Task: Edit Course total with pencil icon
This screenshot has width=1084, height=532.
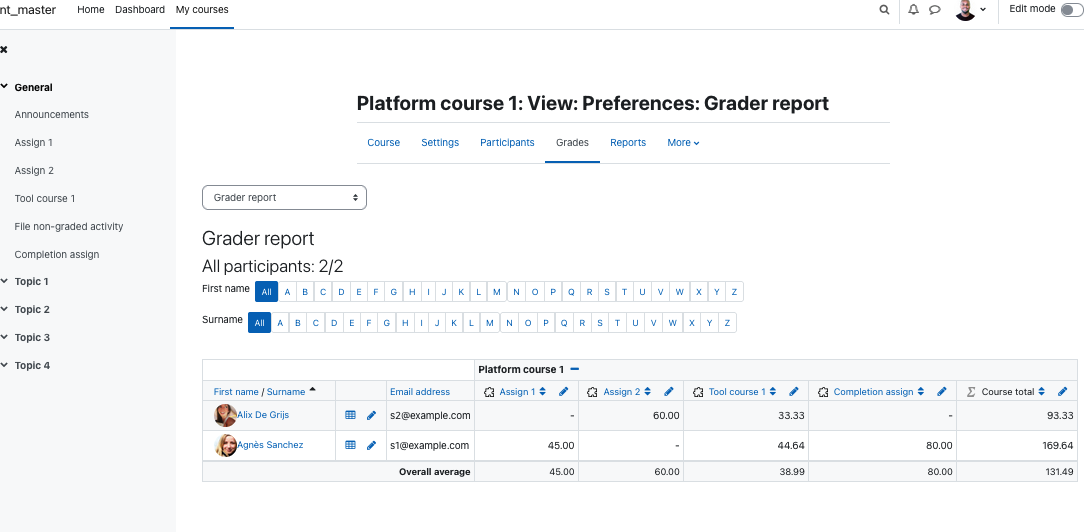Action: tap(1063, 392)
